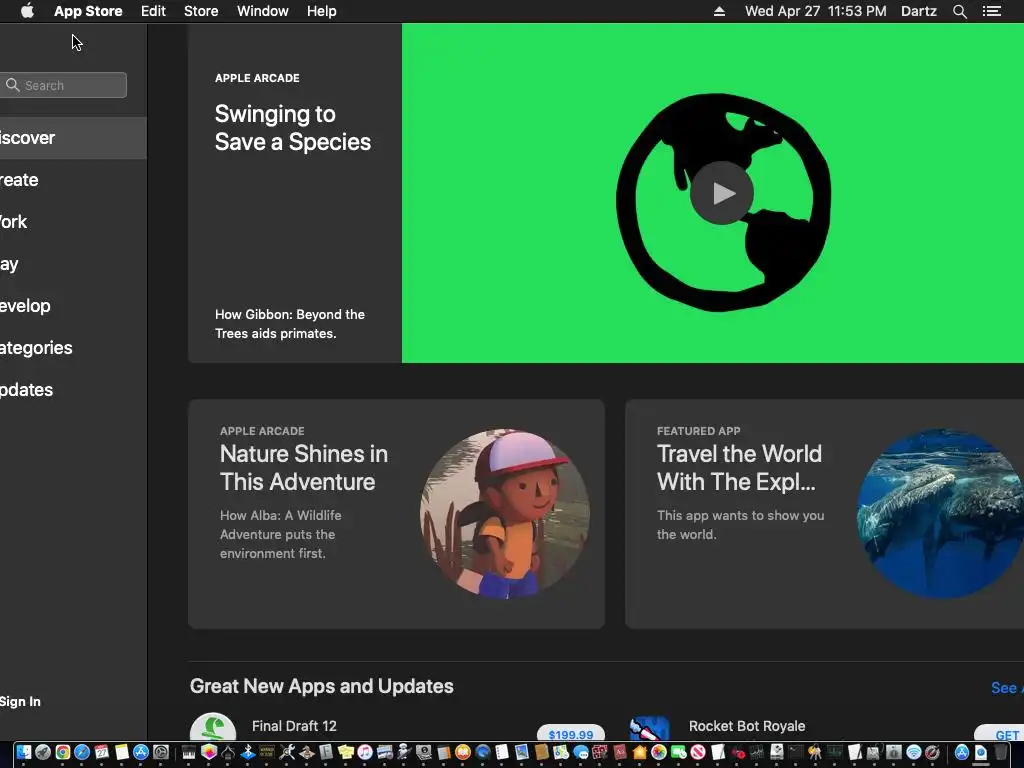Open Stickies from the Dock
Screen dimensions: 1024x768
[x=345, y=752]
